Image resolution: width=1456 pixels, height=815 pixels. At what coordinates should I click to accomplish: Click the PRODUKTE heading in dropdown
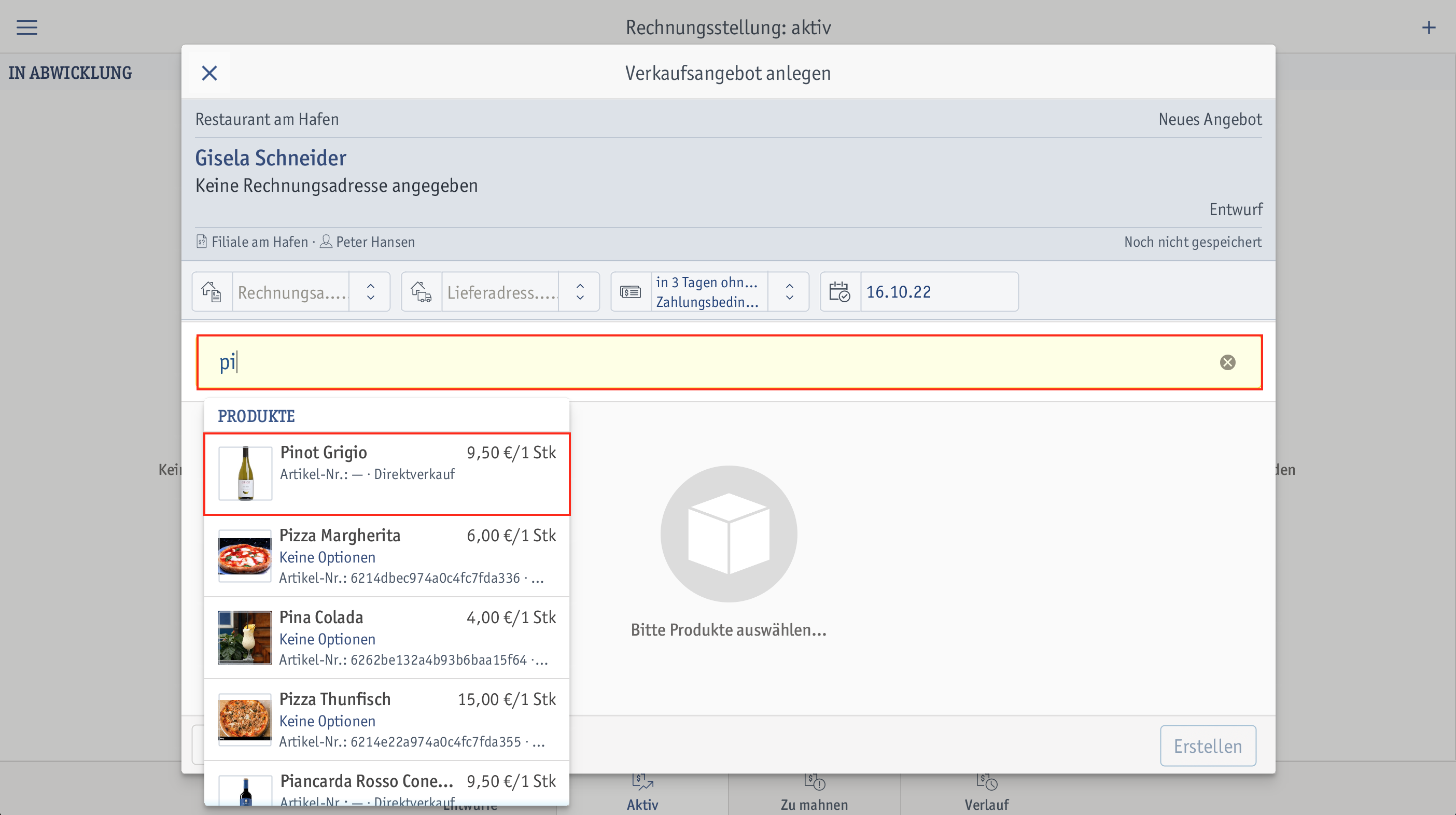[256, 416]
